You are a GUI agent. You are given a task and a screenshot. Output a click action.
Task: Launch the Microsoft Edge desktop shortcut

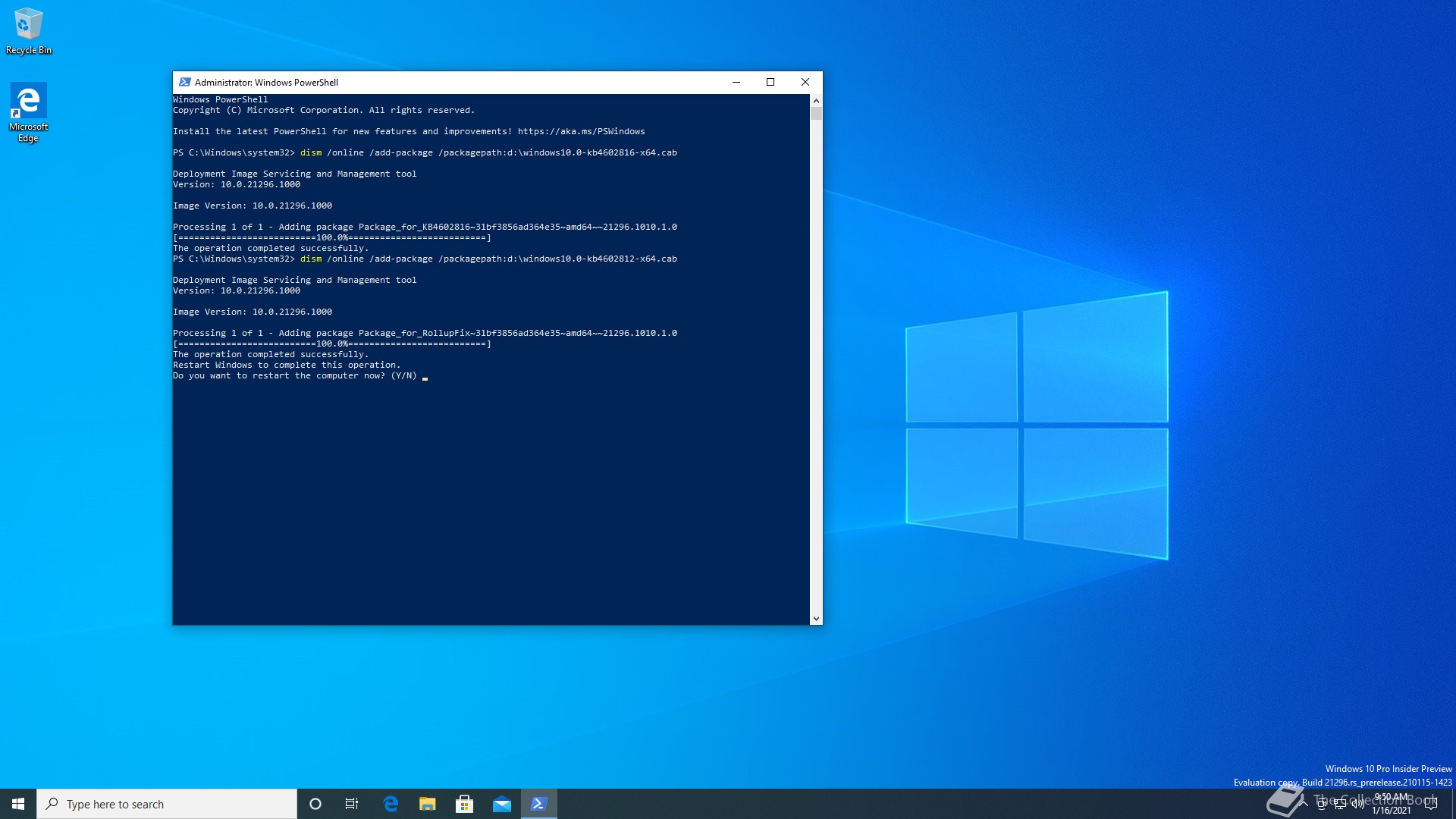click(28, 99)
